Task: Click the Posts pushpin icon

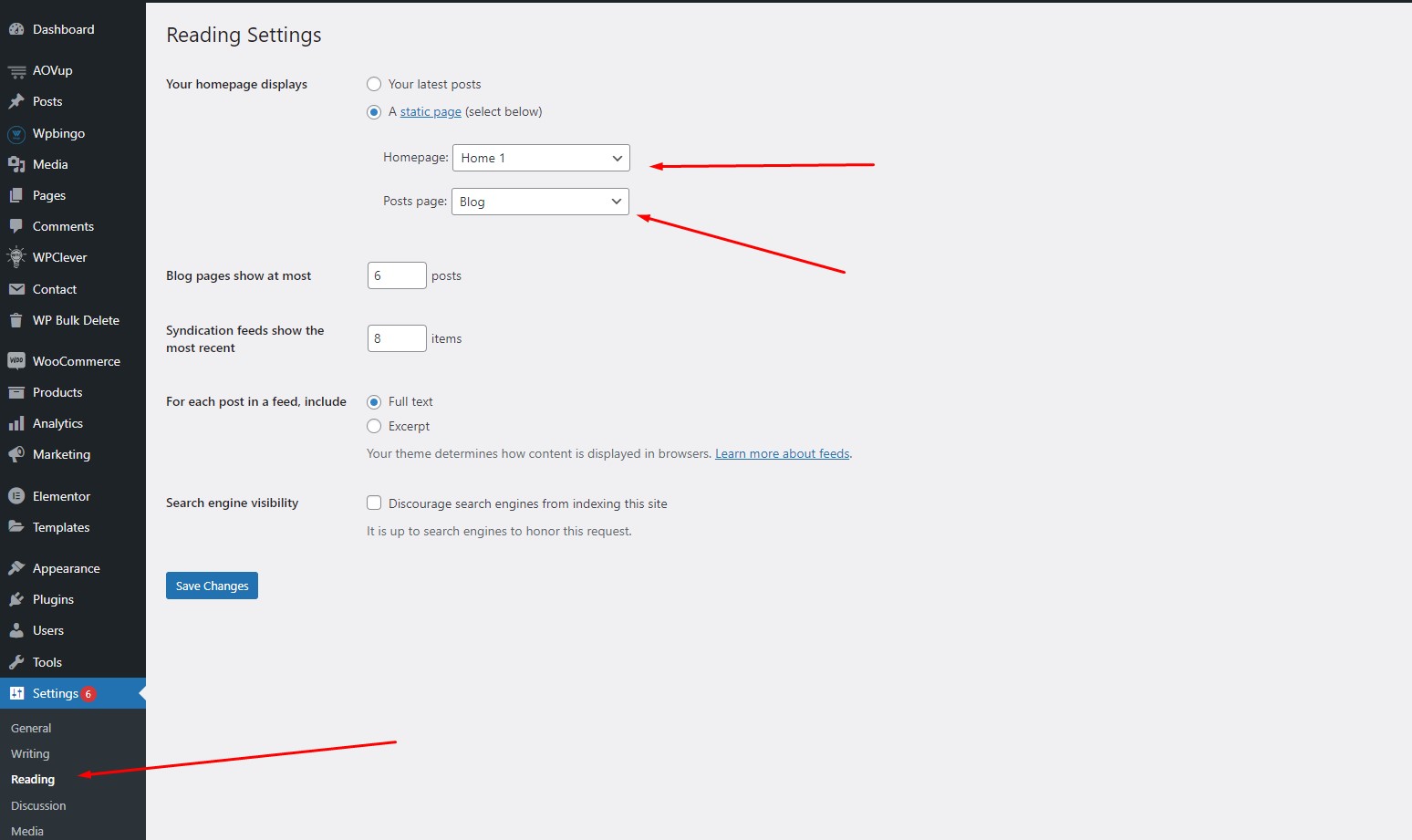Action: tap(16, 101)
